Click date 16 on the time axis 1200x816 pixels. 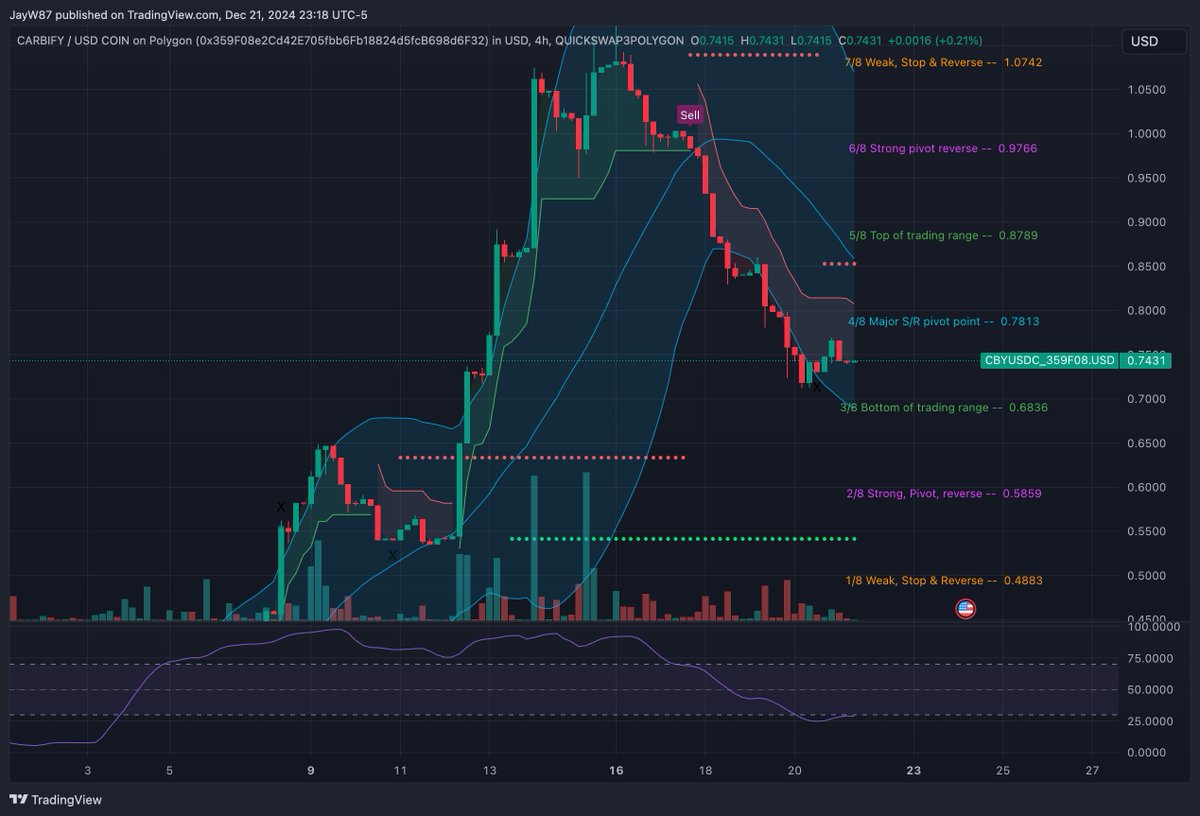pos(616,770)
